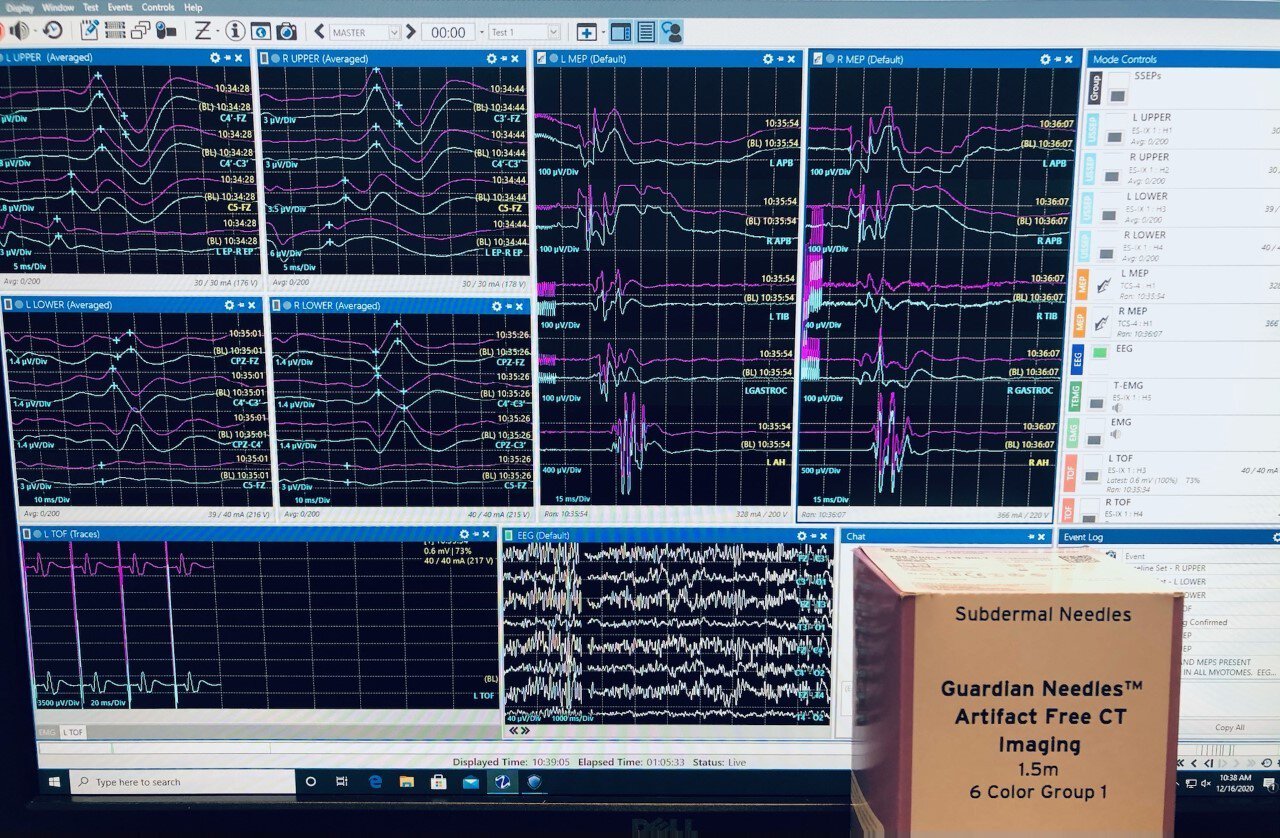Click the cascade windows icon in toolbar
This screenshot has height=838, width=1280.
(141, 31)
